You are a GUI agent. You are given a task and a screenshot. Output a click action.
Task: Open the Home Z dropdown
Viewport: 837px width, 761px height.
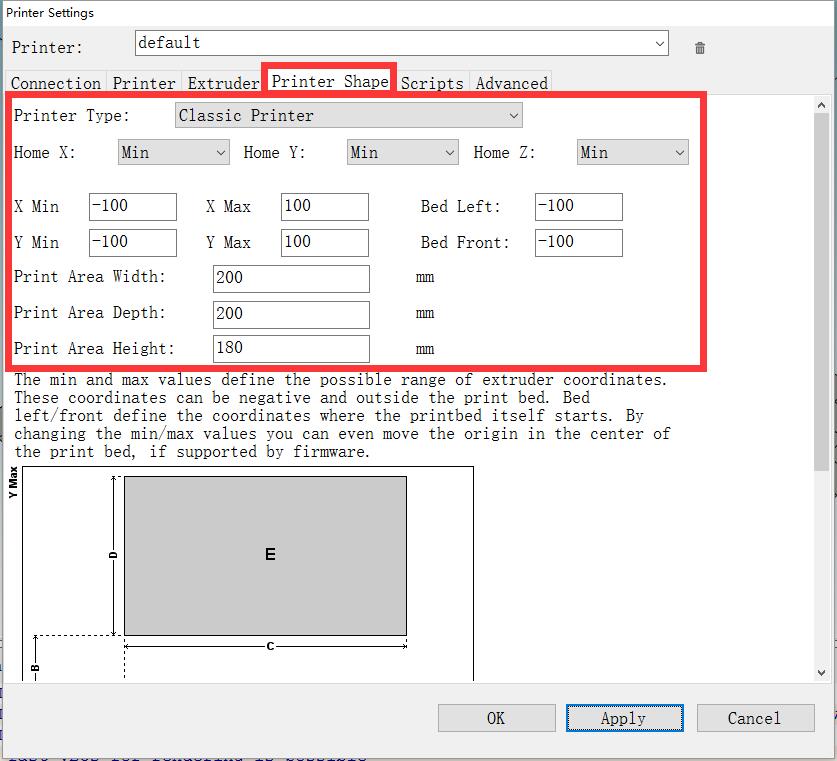tap(632, 152)
